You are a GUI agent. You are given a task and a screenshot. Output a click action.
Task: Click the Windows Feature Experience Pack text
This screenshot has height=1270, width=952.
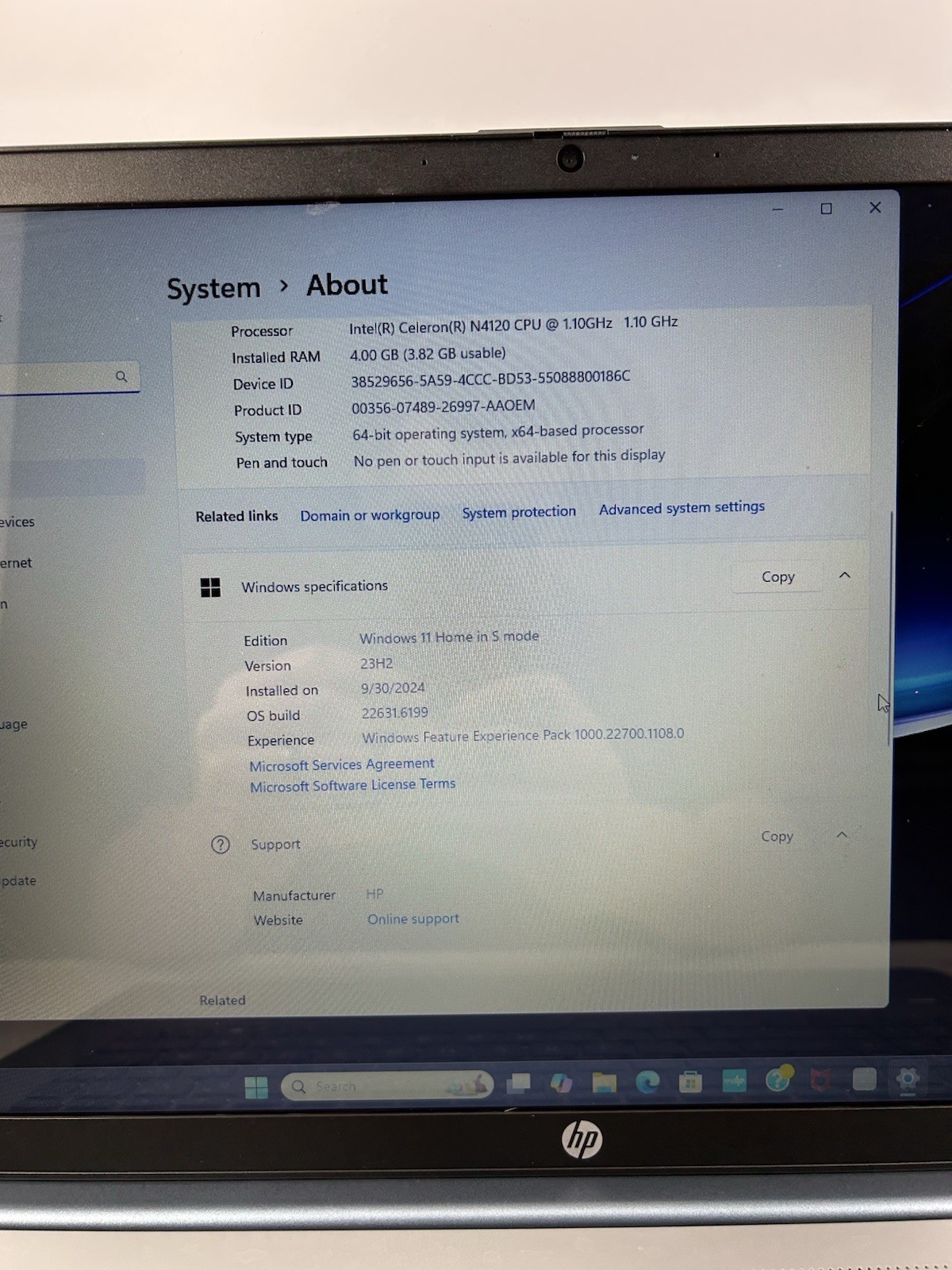pyautogui.click(x=523, y=736)
